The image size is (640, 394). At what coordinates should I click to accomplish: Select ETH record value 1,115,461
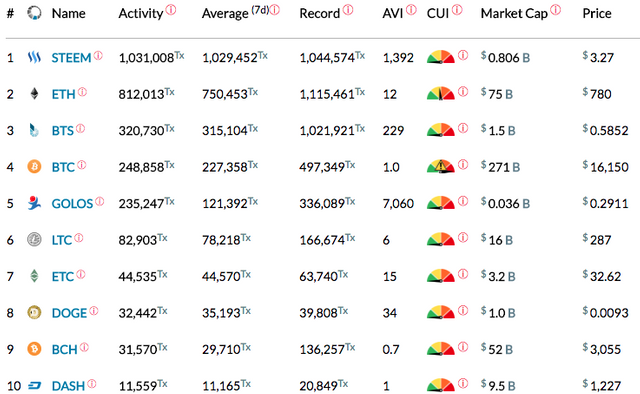click(x=327, y=95)
